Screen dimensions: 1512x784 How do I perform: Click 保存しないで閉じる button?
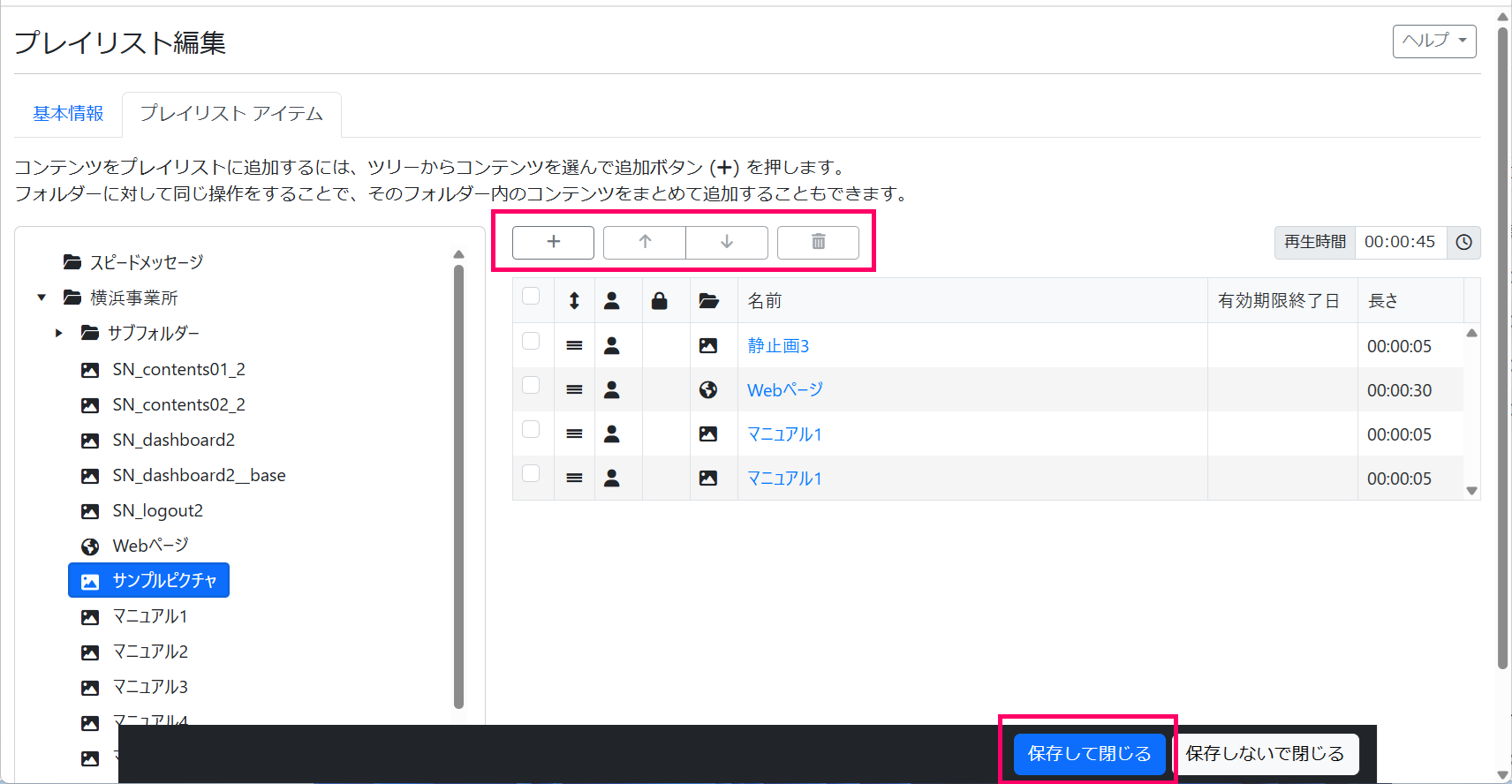tap(1265, 753)
